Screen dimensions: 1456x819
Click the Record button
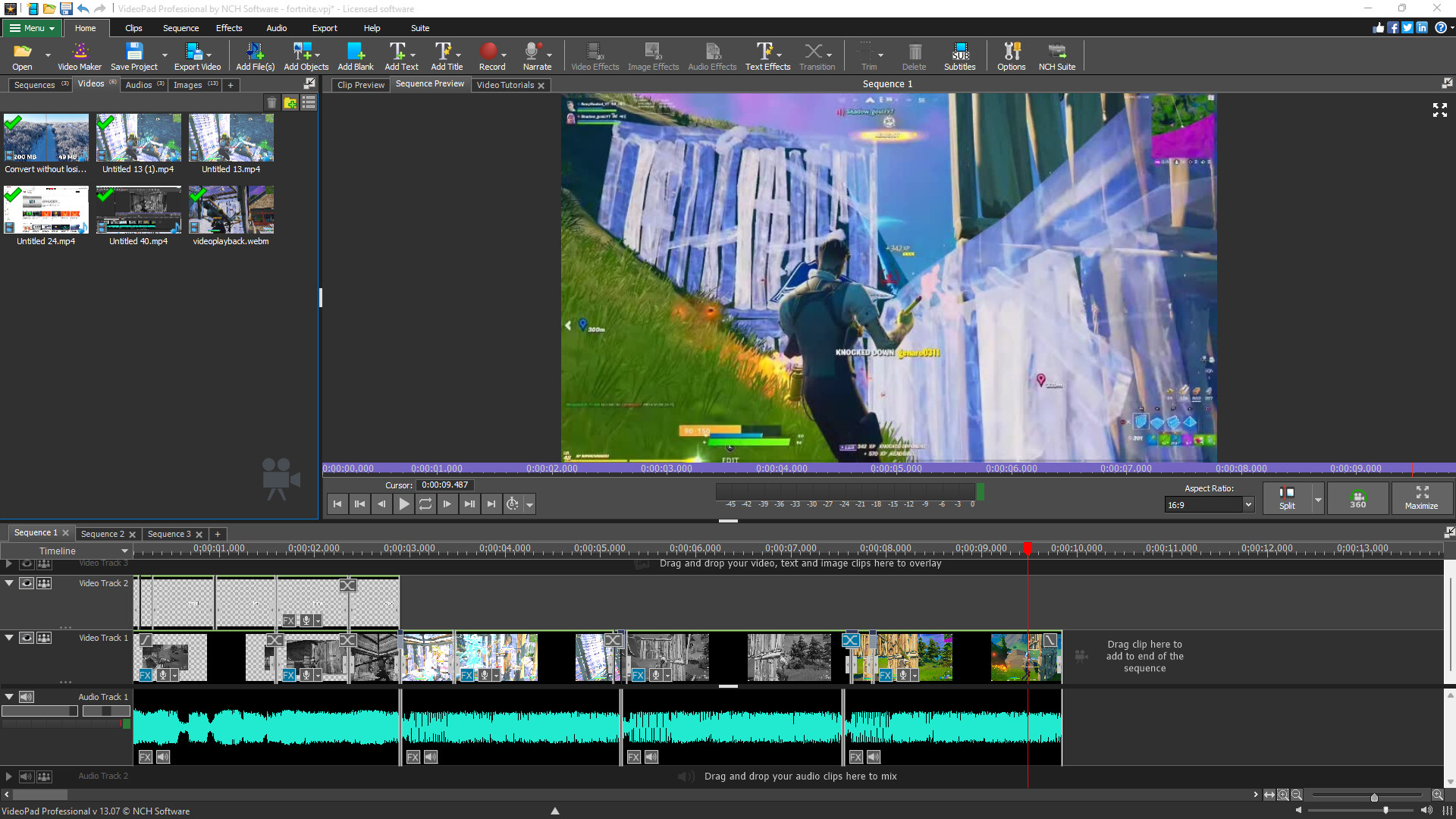click(x=491, y=55)
